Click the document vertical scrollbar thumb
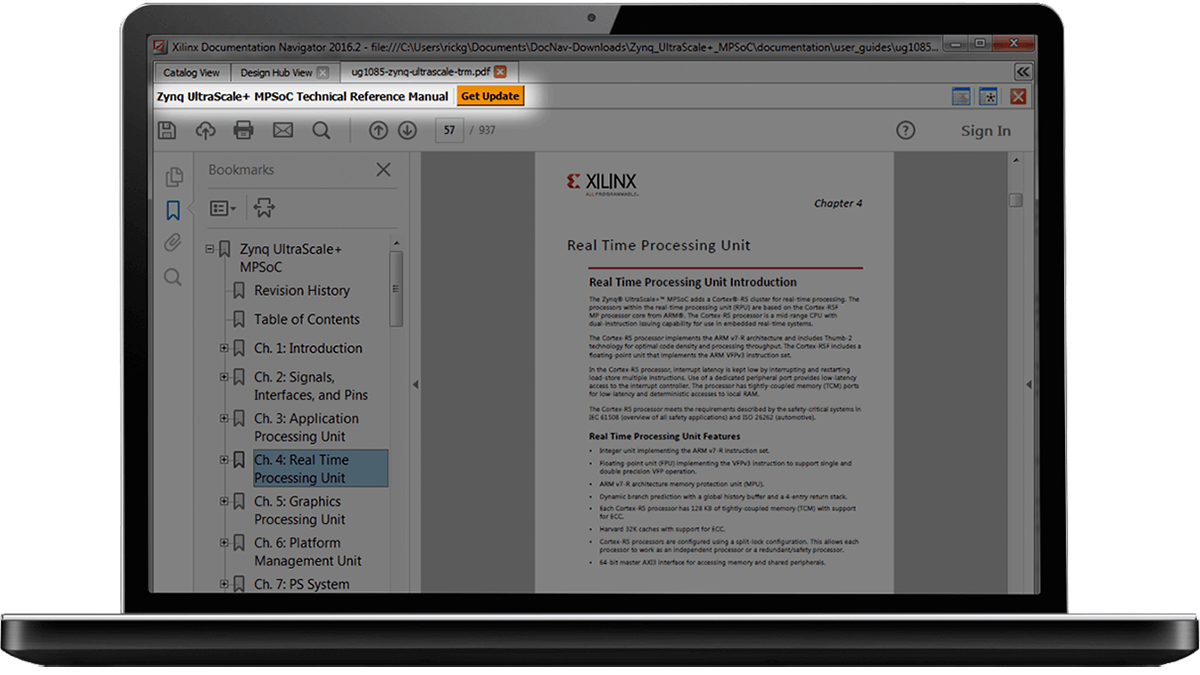This screenshot has height=675, width=1200. 1015,200
